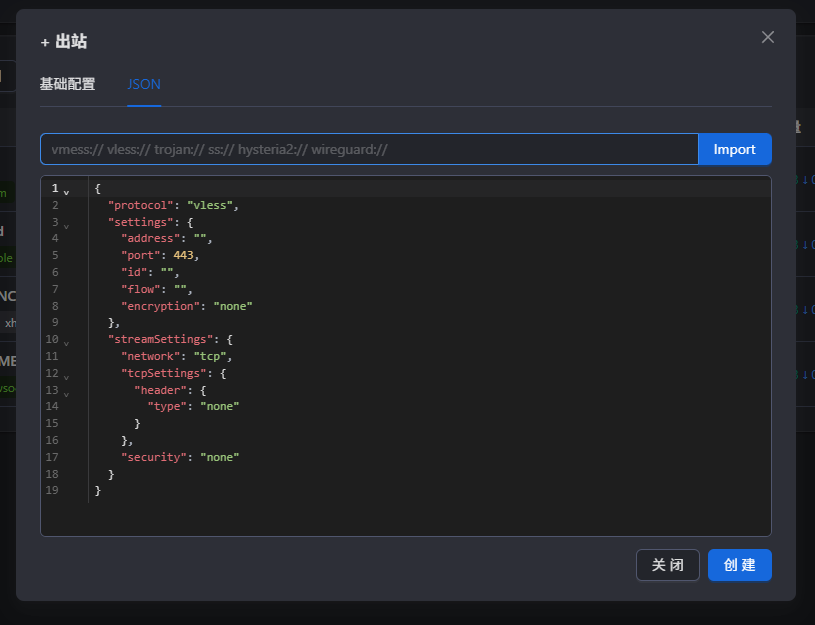815x625 pixels.
Task: Switch to the 基础配置 tab
Action: click(67, 84)
